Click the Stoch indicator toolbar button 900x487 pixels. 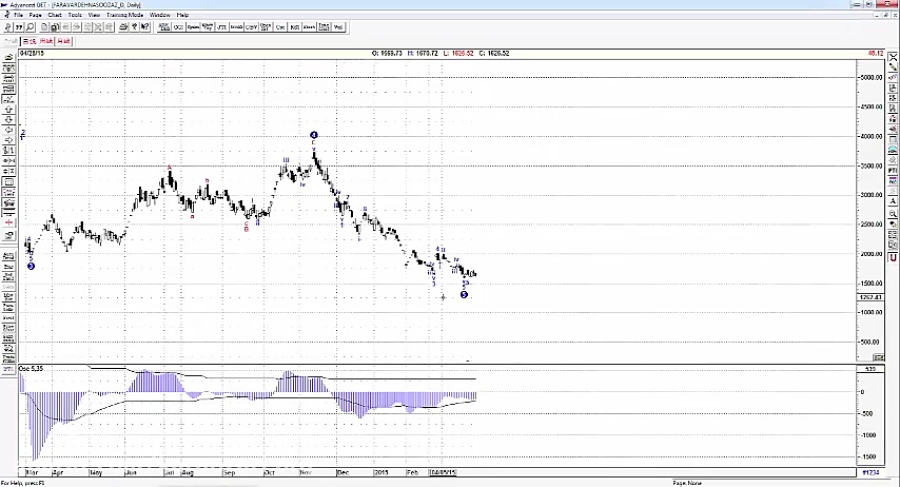[x=310, y=27]
